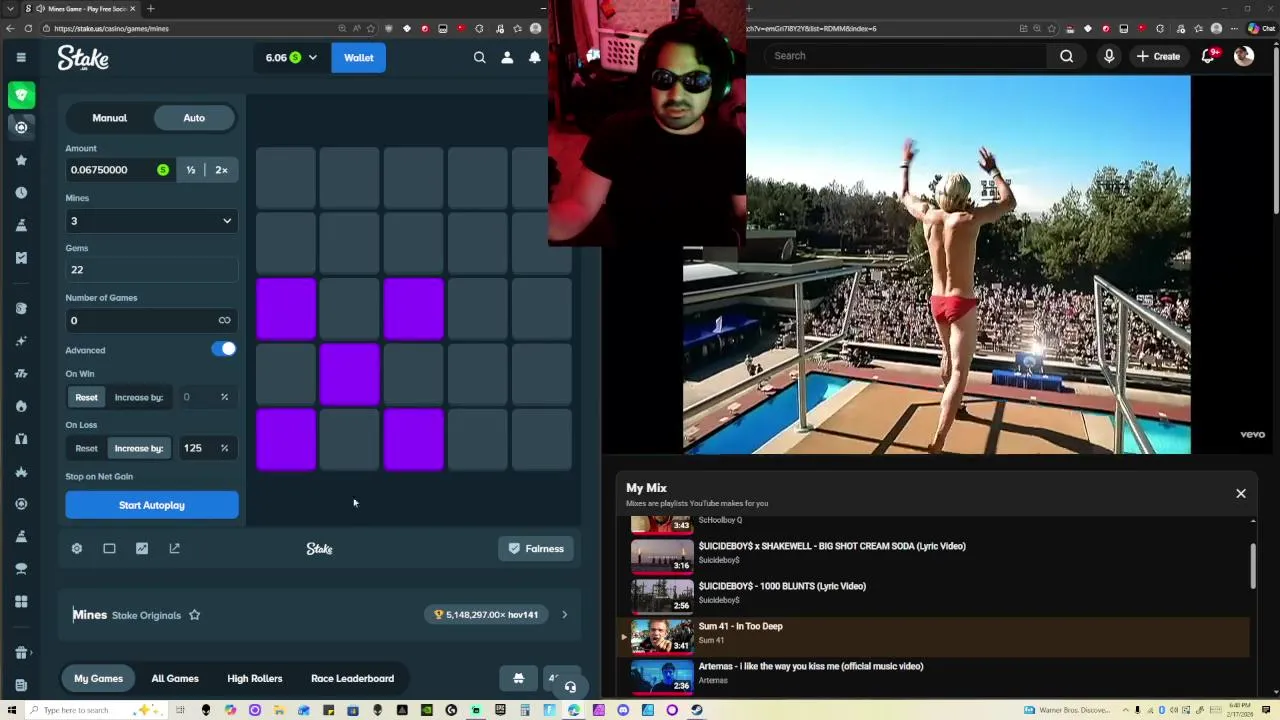Switch betting mode to Manual
Image resolution: width=1280 pixels, height=720 pixels.
[x=110, y=118]
